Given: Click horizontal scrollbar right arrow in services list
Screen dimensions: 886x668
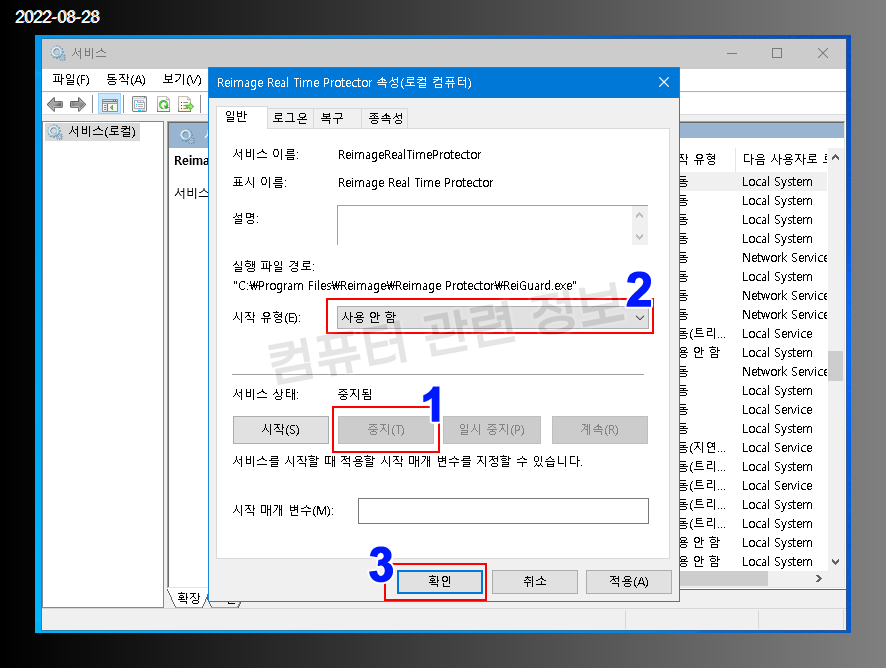Looking at the screenshot, I should pyautogui.click(x=819, y=579).
